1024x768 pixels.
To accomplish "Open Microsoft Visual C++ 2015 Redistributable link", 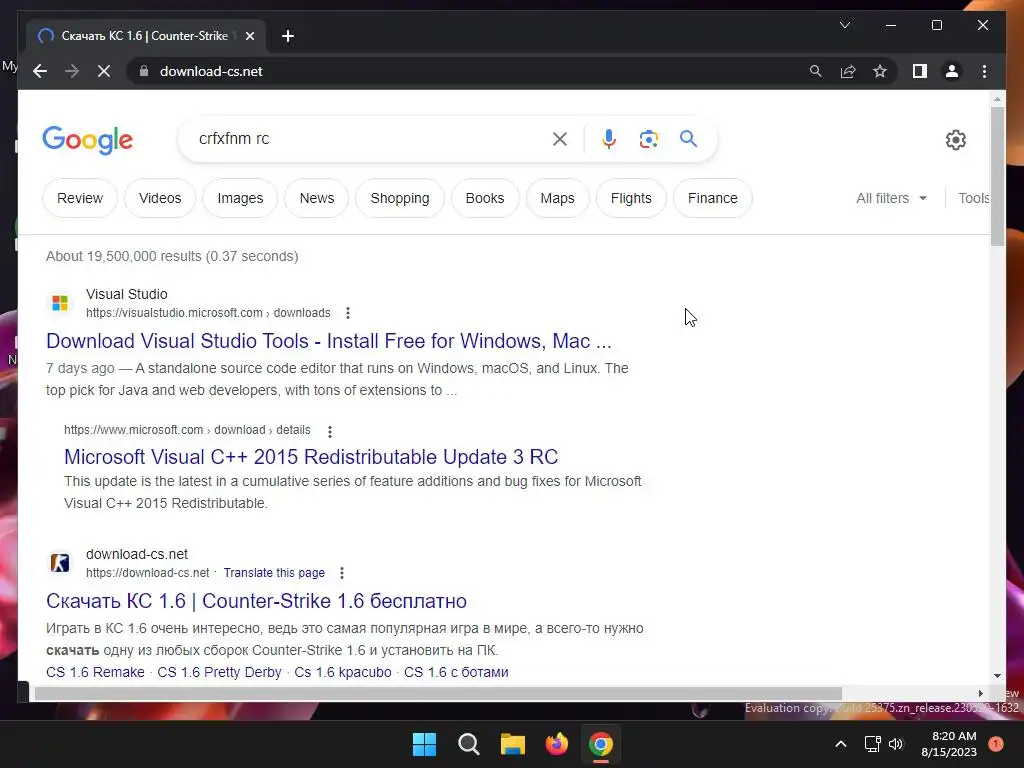I will [x=311, y=456].
